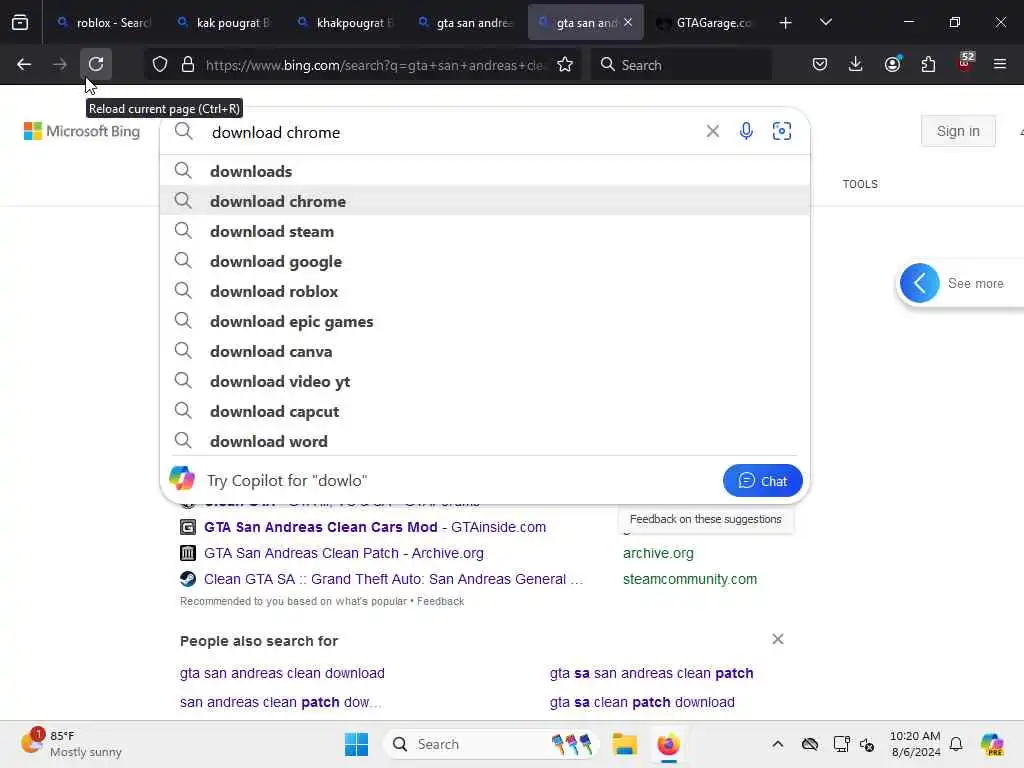Choose the 'download capcut' suggestion
The width and height of the screenshot is (1024, 768).
(485, 411)
